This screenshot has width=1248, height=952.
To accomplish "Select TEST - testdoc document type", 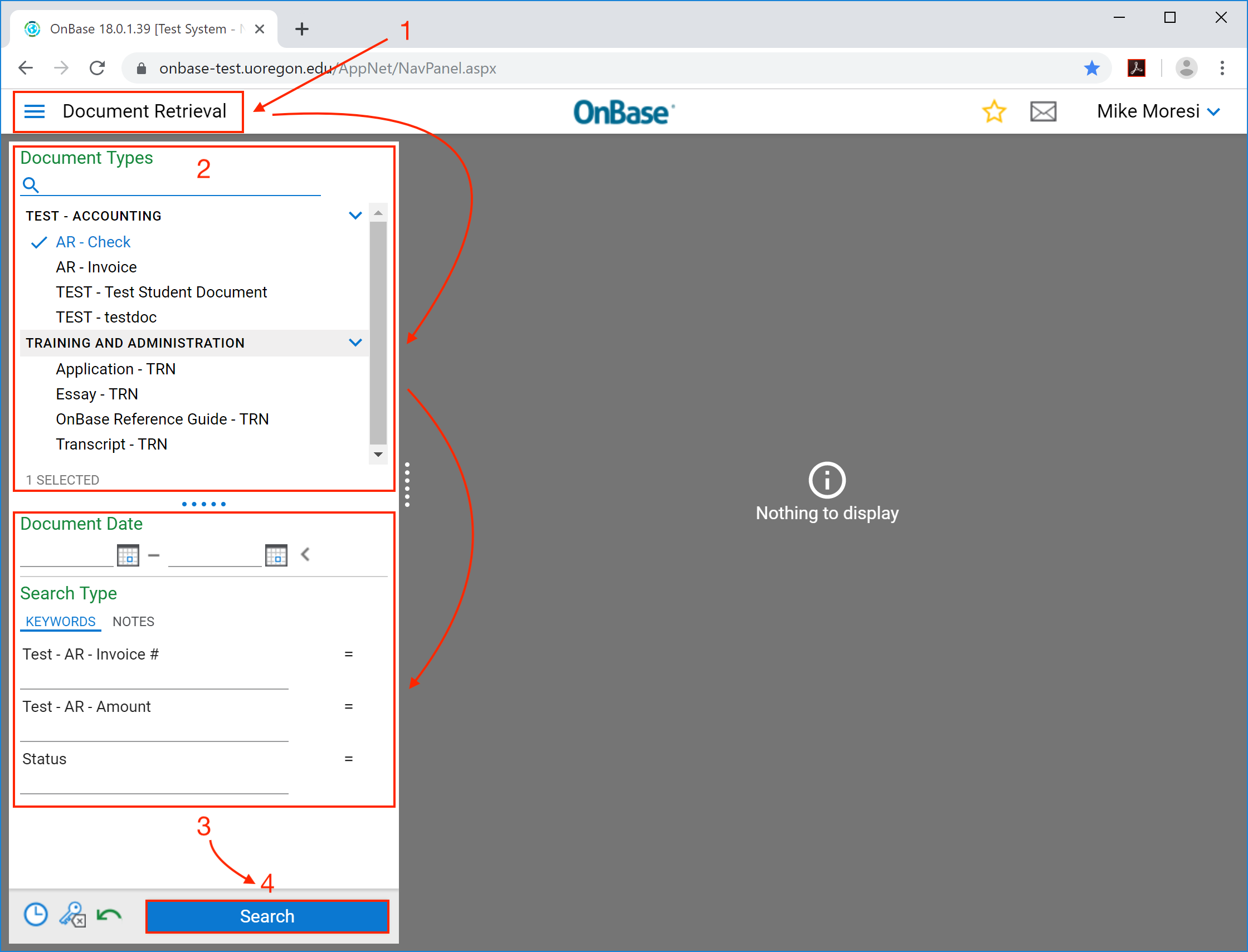I will 106,317.
